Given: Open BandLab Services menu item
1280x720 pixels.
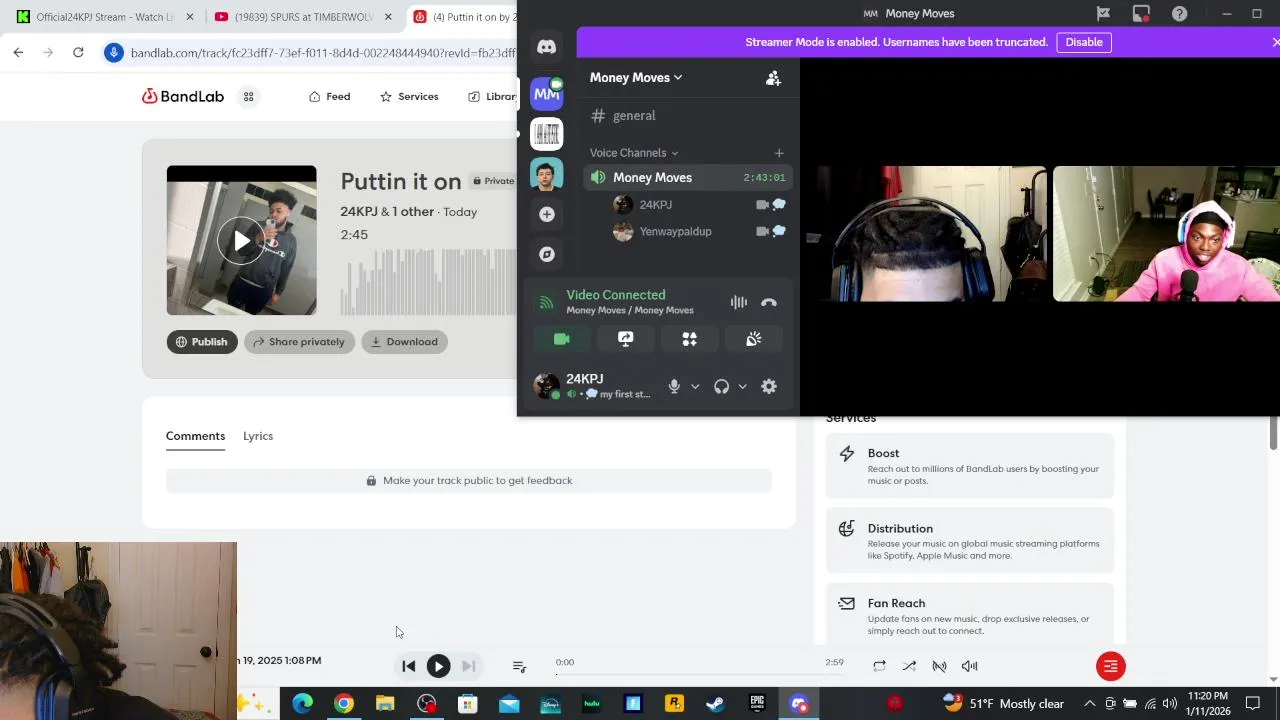Looking at the screenshot, I should pos(409,97).
